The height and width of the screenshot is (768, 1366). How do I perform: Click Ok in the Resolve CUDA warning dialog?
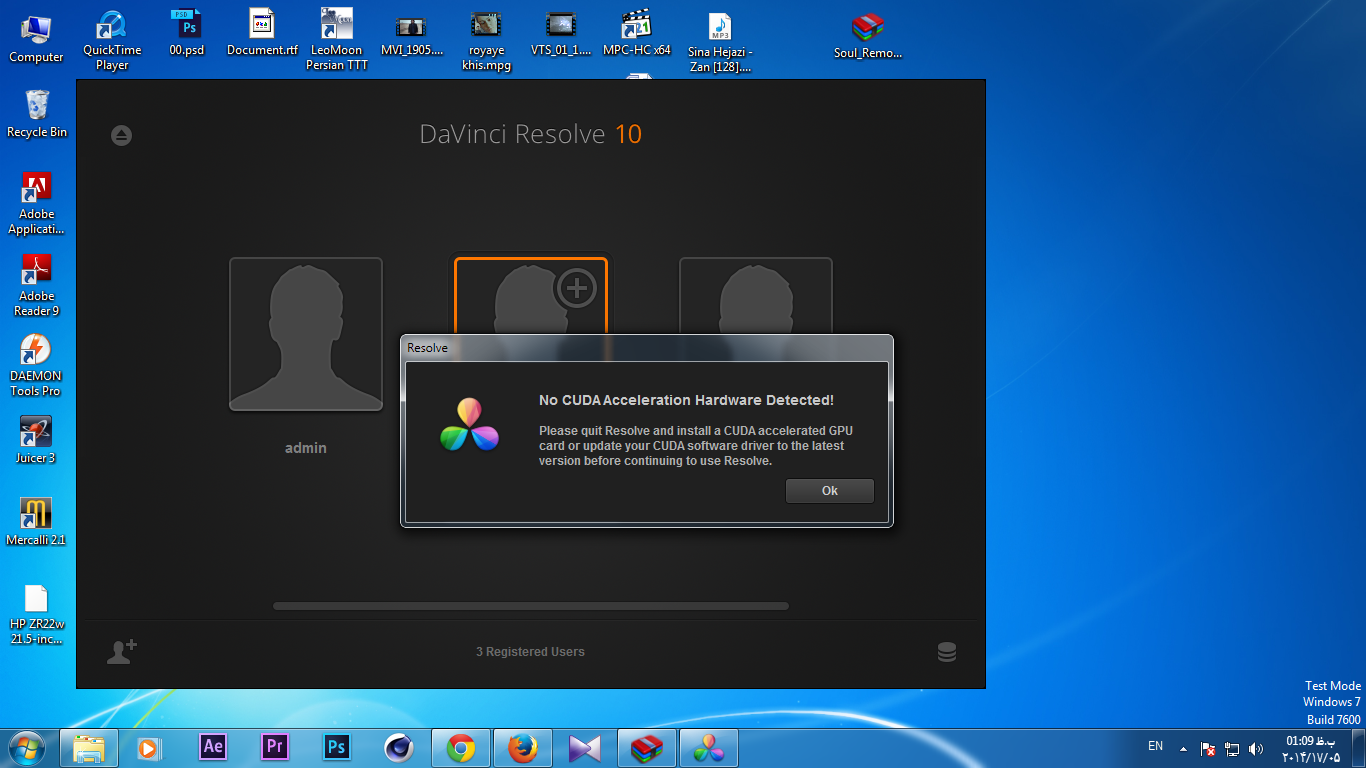point(829,491)
